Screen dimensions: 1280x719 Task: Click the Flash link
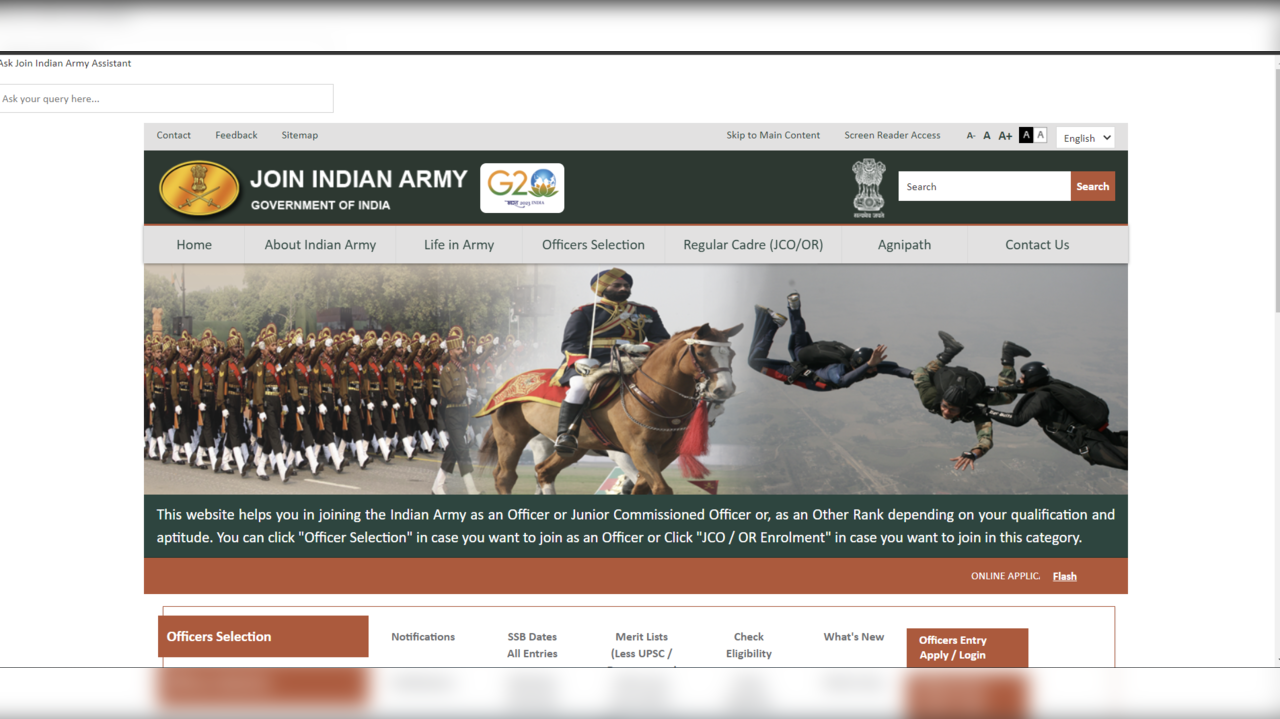[x=1064, y=576]
